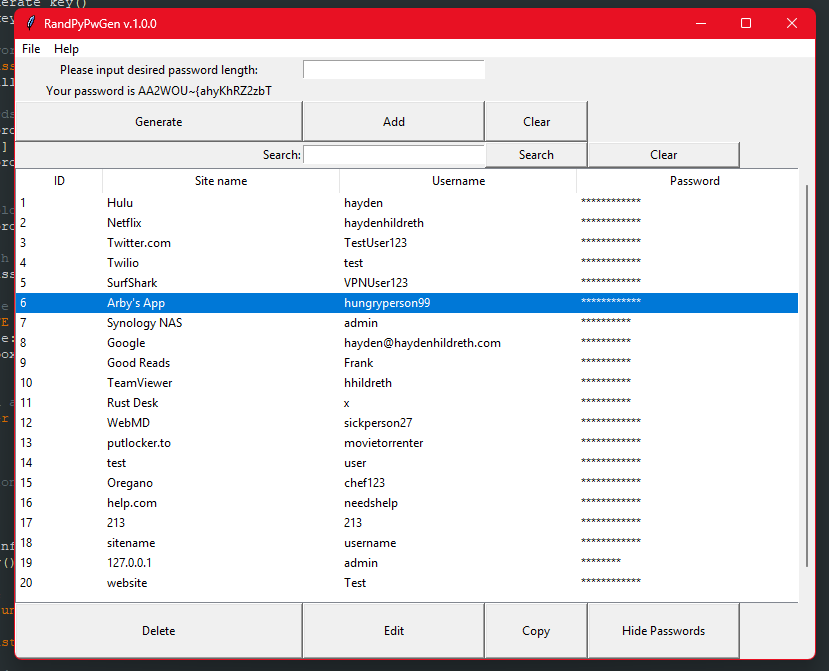Viewport: 829px width, 671px height.
Task: Click the masked password in row 19
Action: (x=601, y=561)
